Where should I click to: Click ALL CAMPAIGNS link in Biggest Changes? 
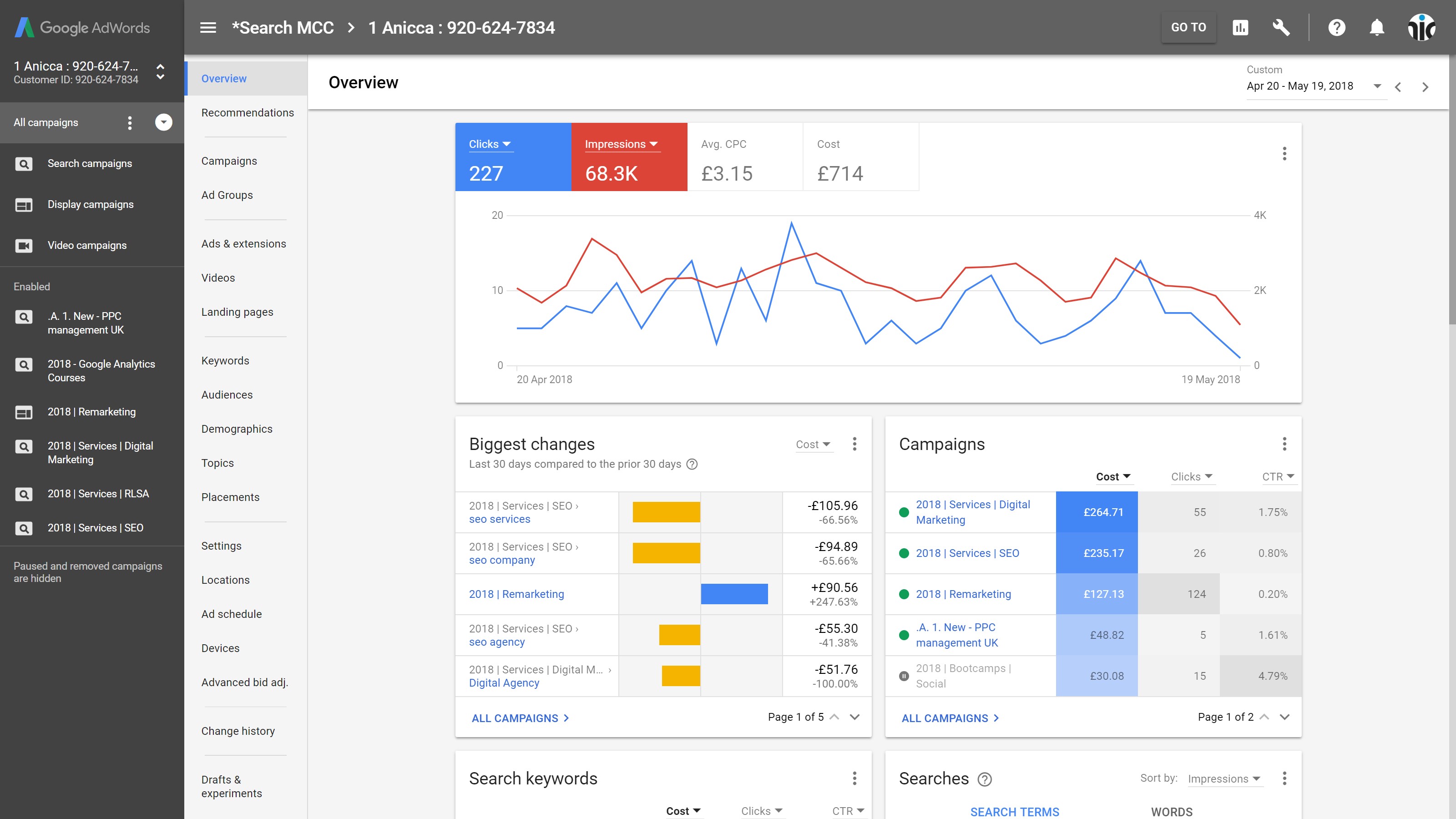tap(515, 718)
